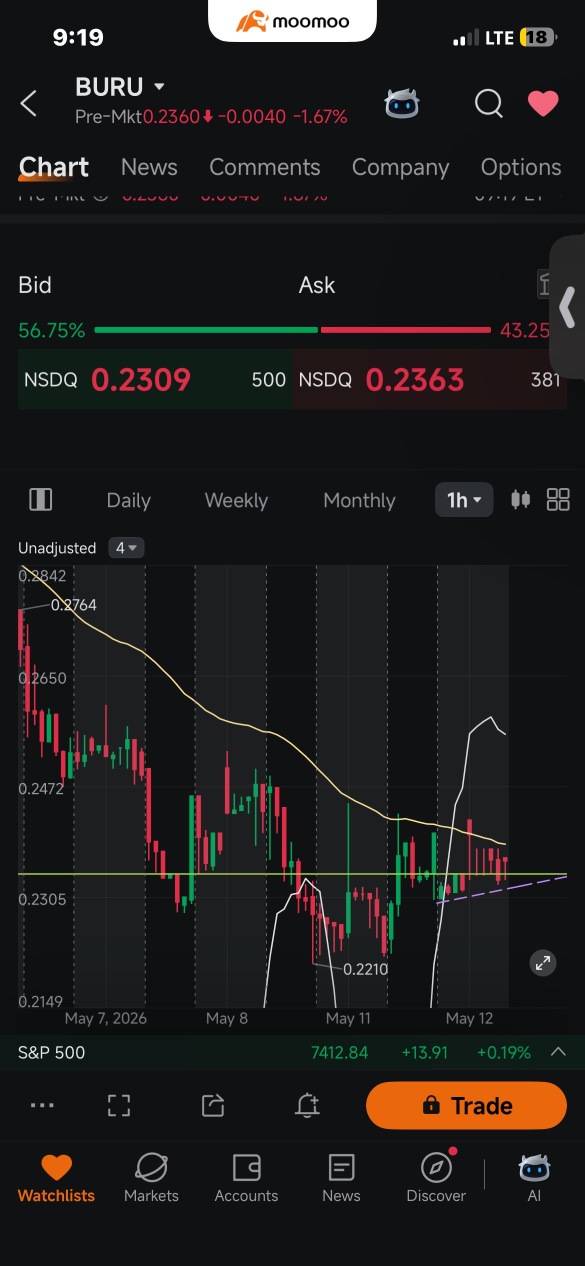The width and height of the screenshot is (585, 1266).
Task: Select the Daily chart period
Action: click(x=128, y=500)
